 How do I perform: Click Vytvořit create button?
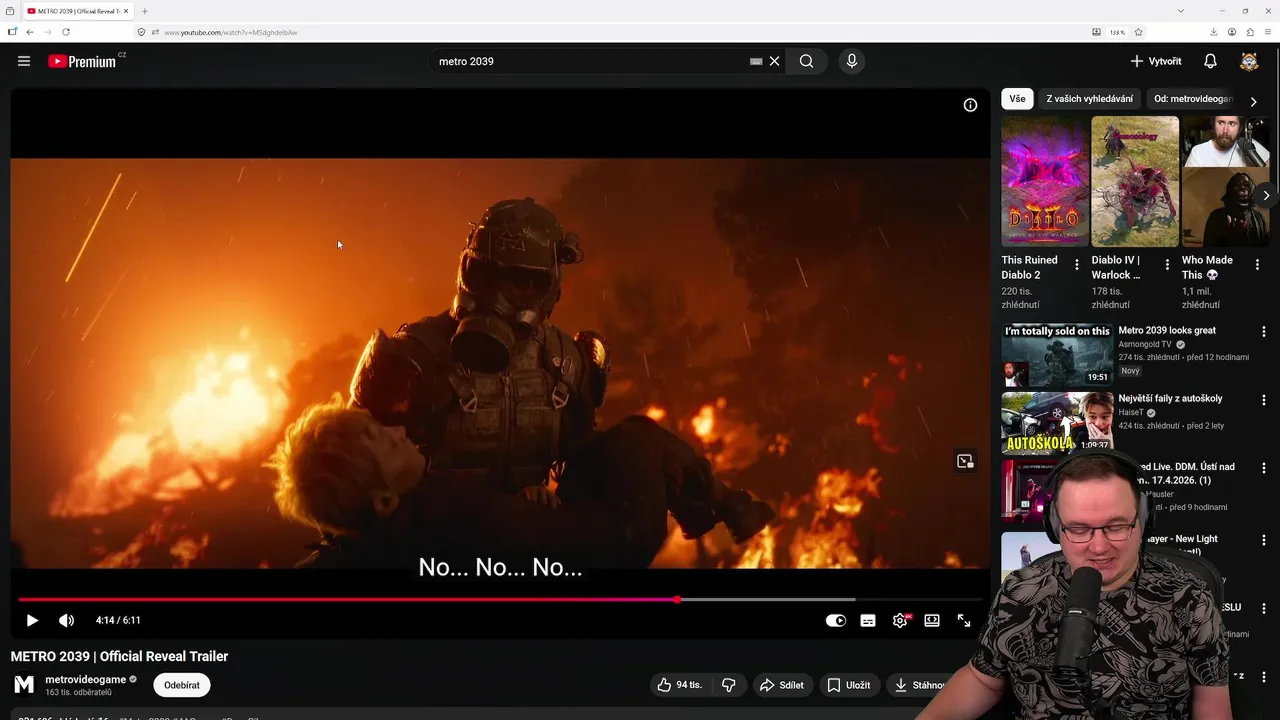(1156, 61)
